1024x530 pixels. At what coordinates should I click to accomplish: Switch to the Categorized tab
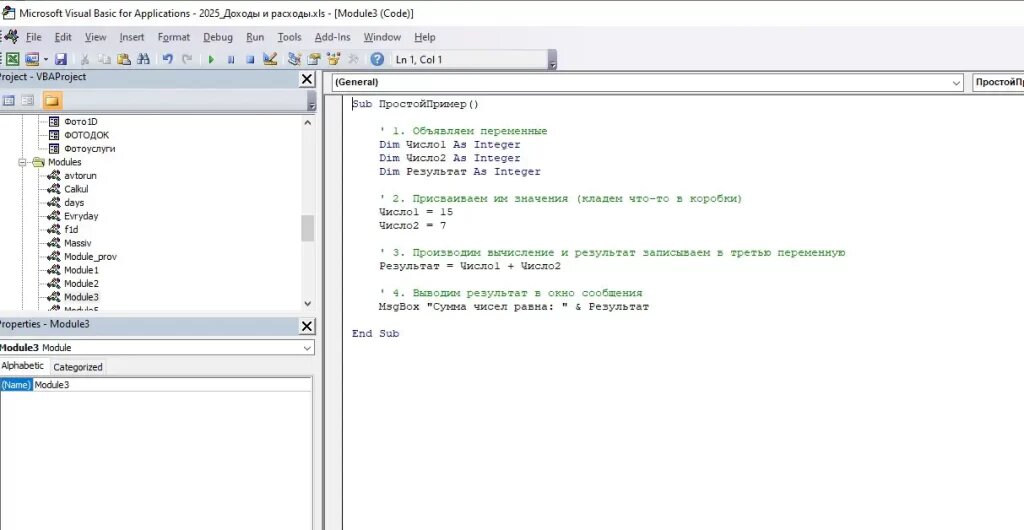click(x=78, y=367)
